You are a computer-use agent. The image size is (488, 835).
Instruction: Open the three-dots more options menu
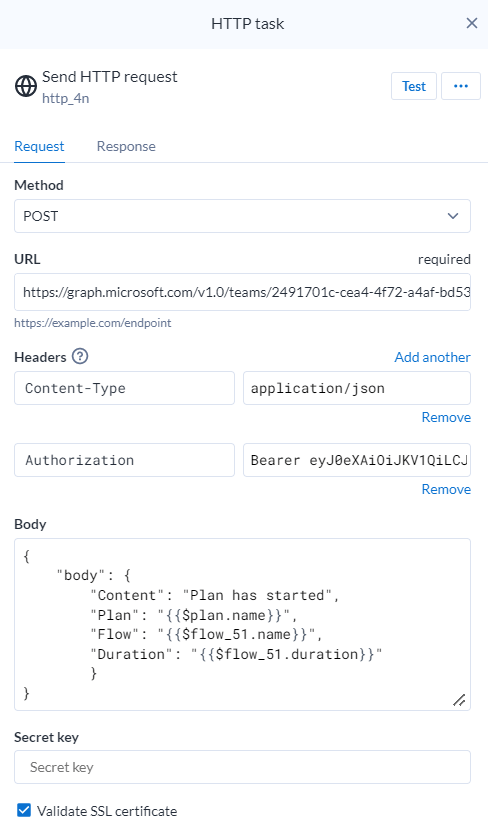tap(461, 86)
